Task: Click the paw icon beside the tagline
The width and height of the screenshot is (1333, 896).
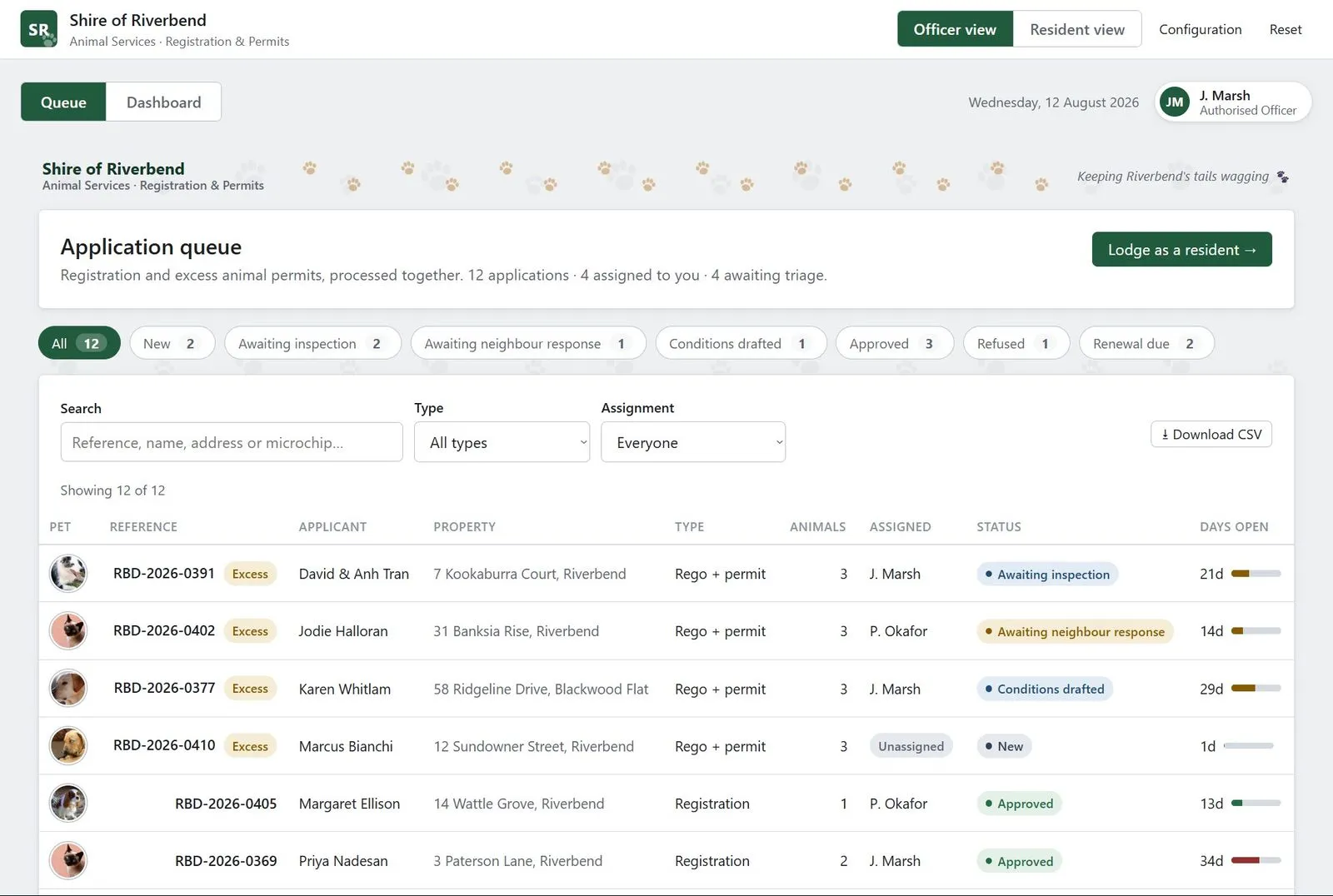Action: coord(1283,177)
